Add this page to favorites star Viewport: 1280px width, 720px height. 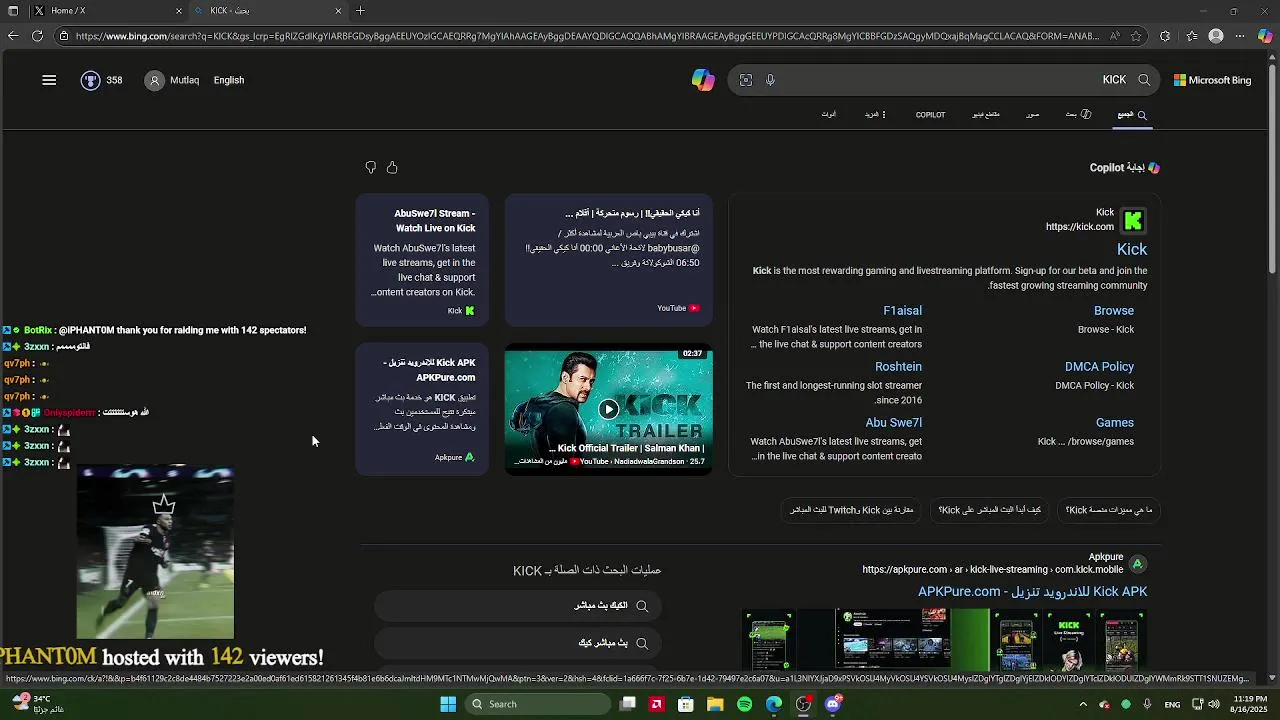[1136, 36]
